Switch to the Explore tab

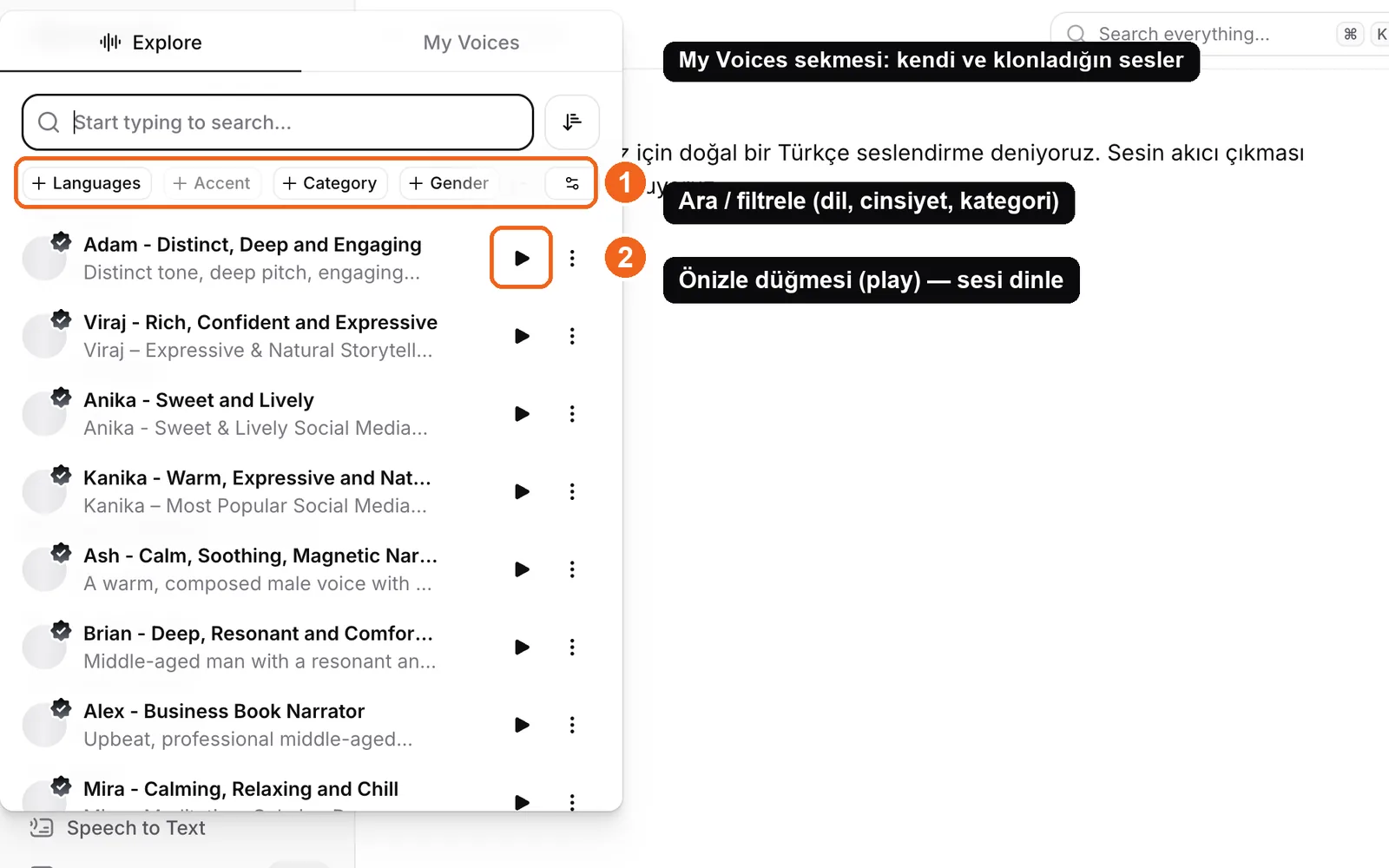pyautogui.click(x=151, y=43)
